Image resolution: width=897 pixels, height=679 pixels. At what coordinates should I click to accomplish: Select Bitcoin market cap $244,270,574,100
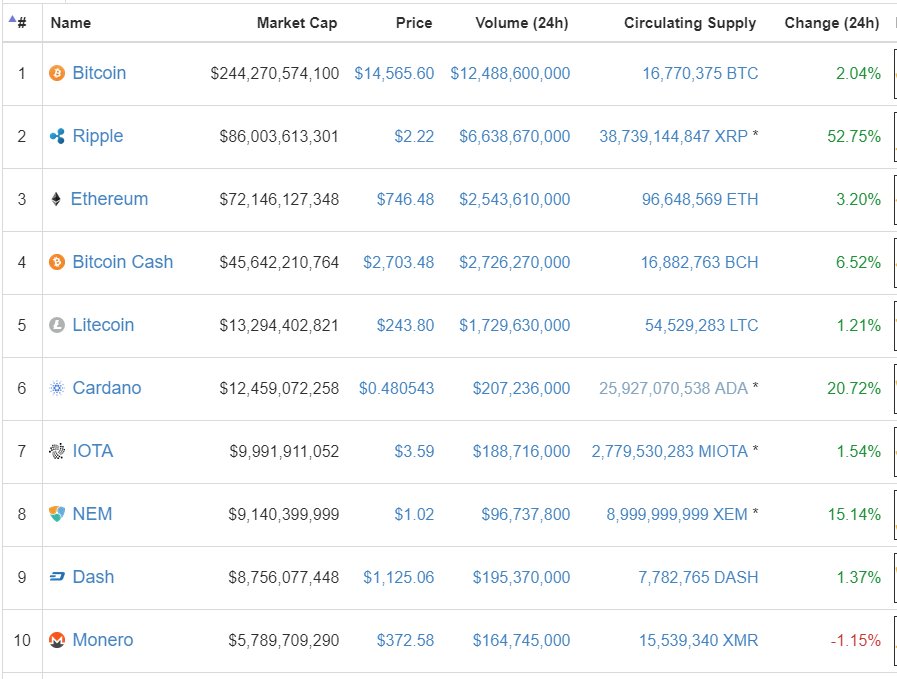[275, 73]
